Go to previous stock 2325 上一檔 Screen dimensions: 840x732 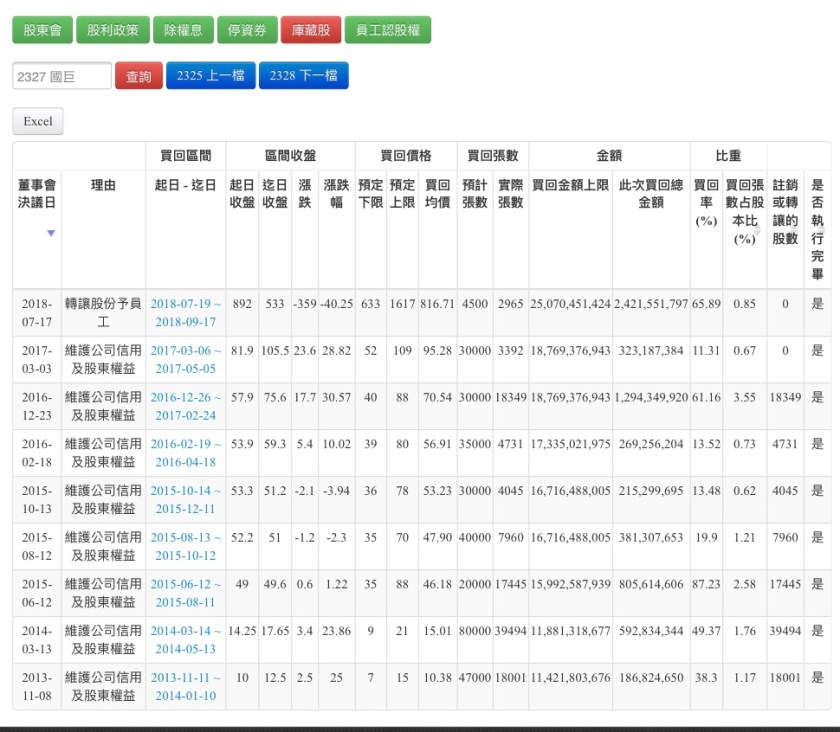click(211, 76)
